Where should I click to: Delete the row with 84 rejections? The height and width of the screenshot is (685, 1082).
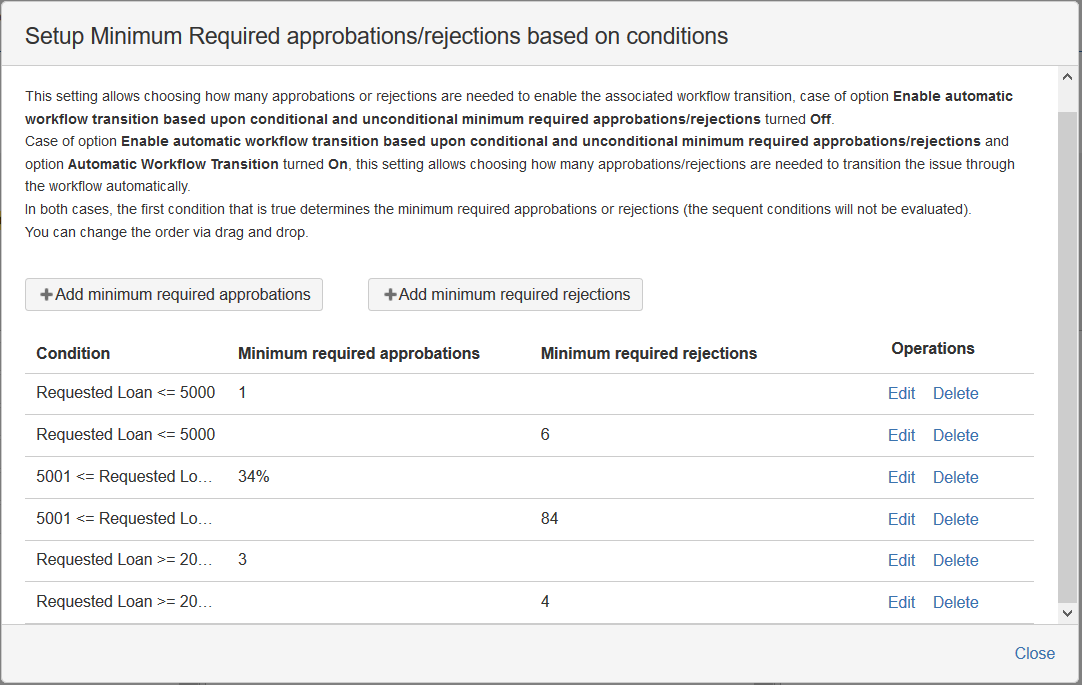click(x=955, y=520)
